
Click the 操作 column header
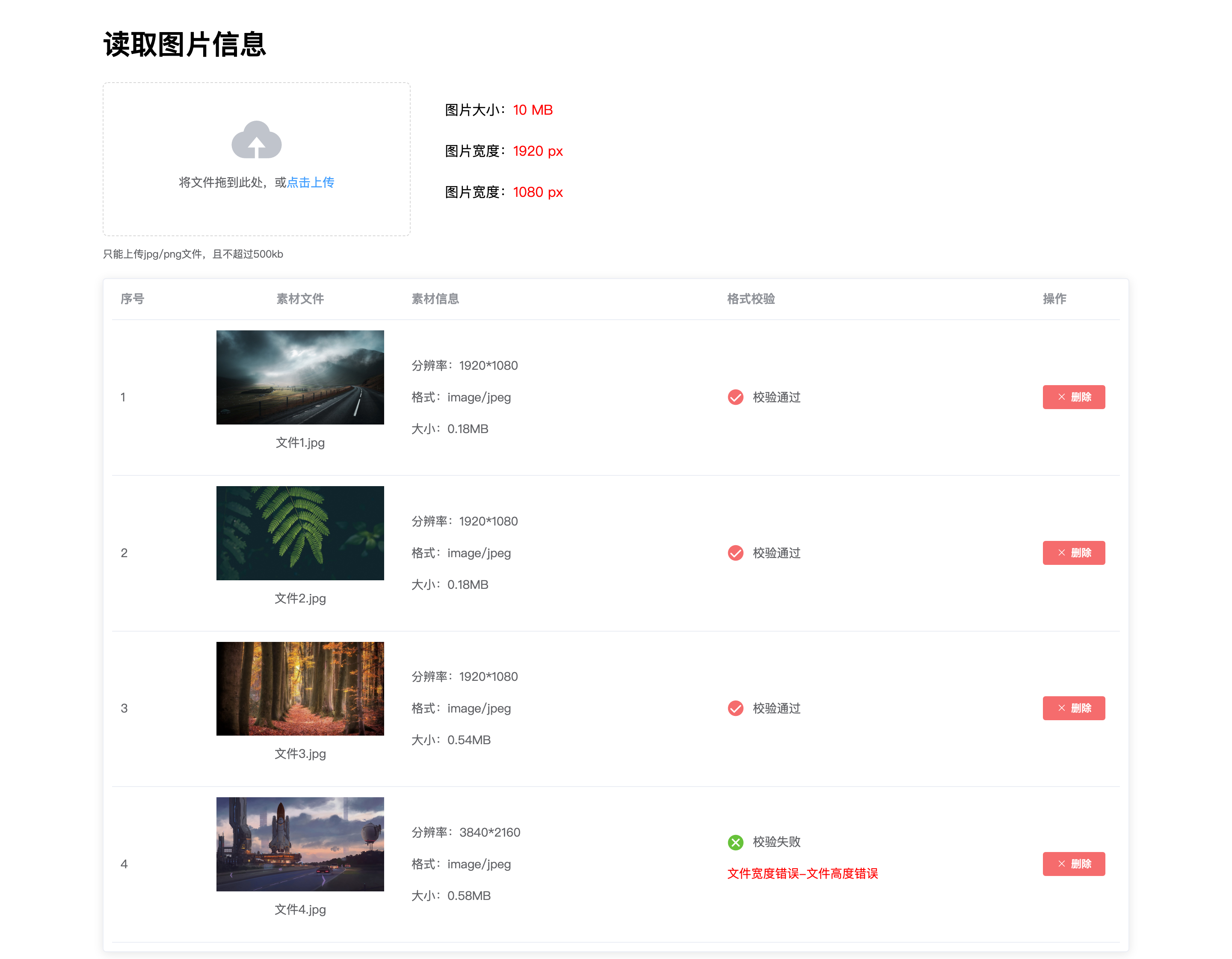point(1054,299)
